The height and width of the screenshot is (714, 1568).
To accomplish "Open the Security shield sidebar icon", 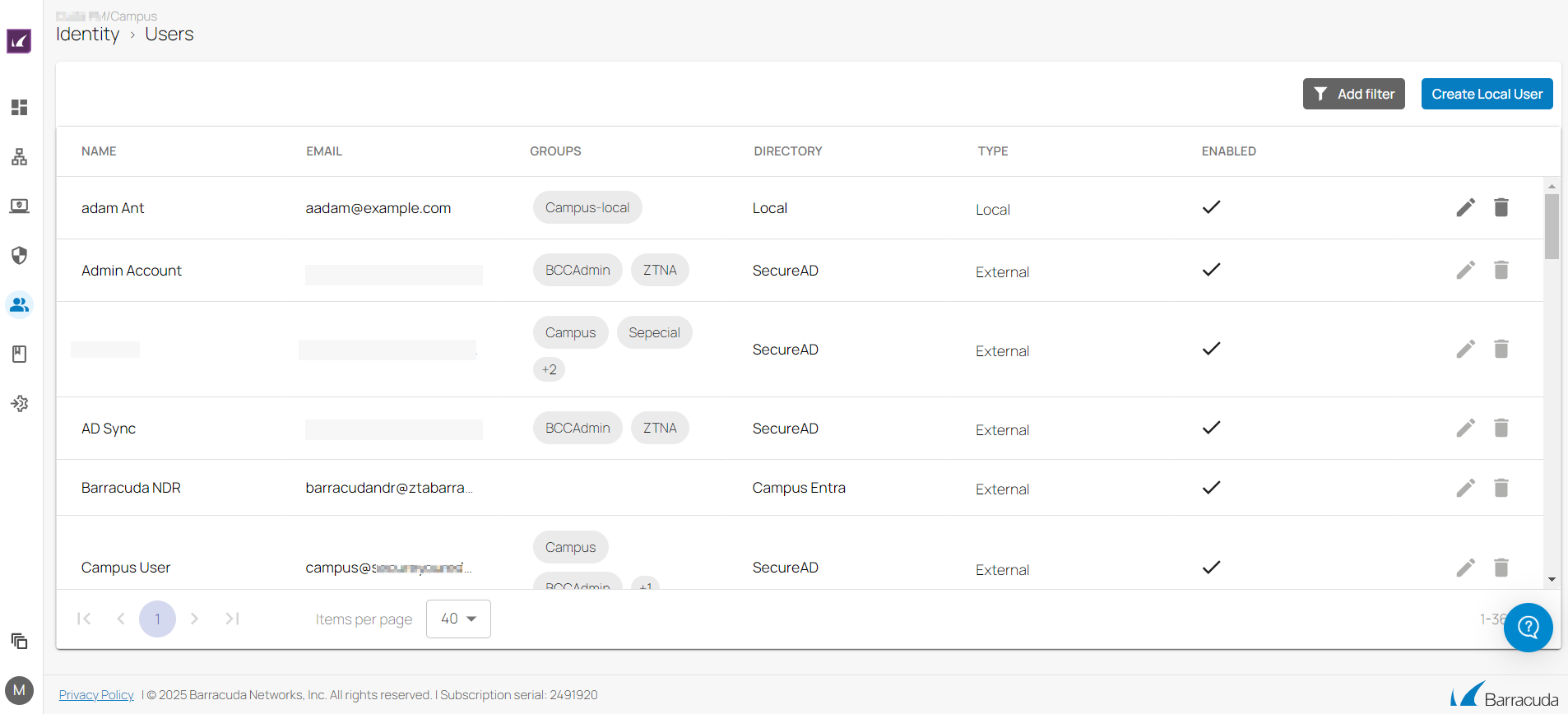I will click(19, 255).
